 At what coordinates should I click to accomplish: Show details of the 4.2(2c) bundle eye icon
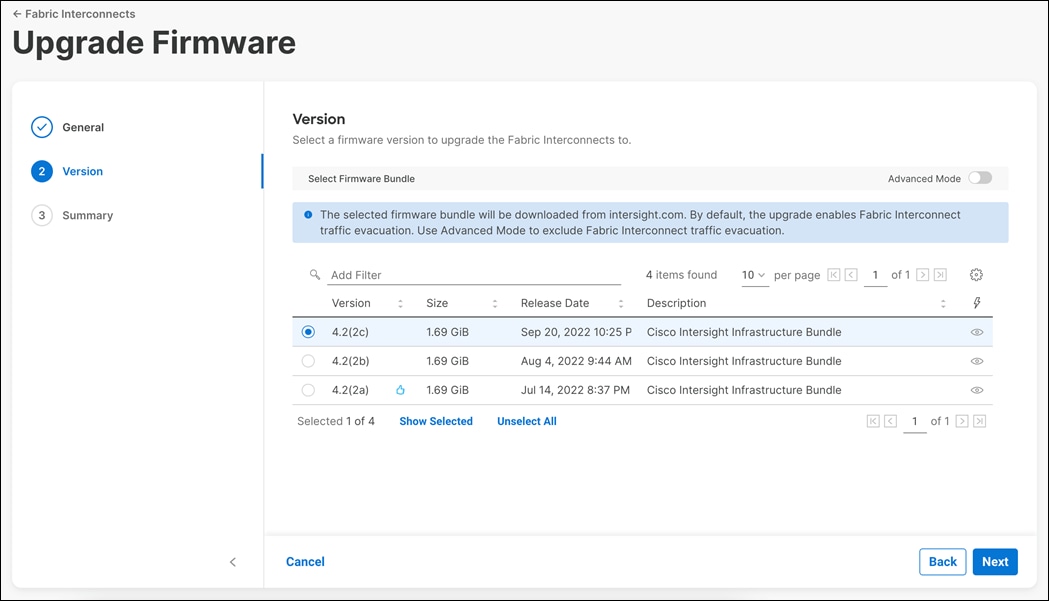coord(976,331)
